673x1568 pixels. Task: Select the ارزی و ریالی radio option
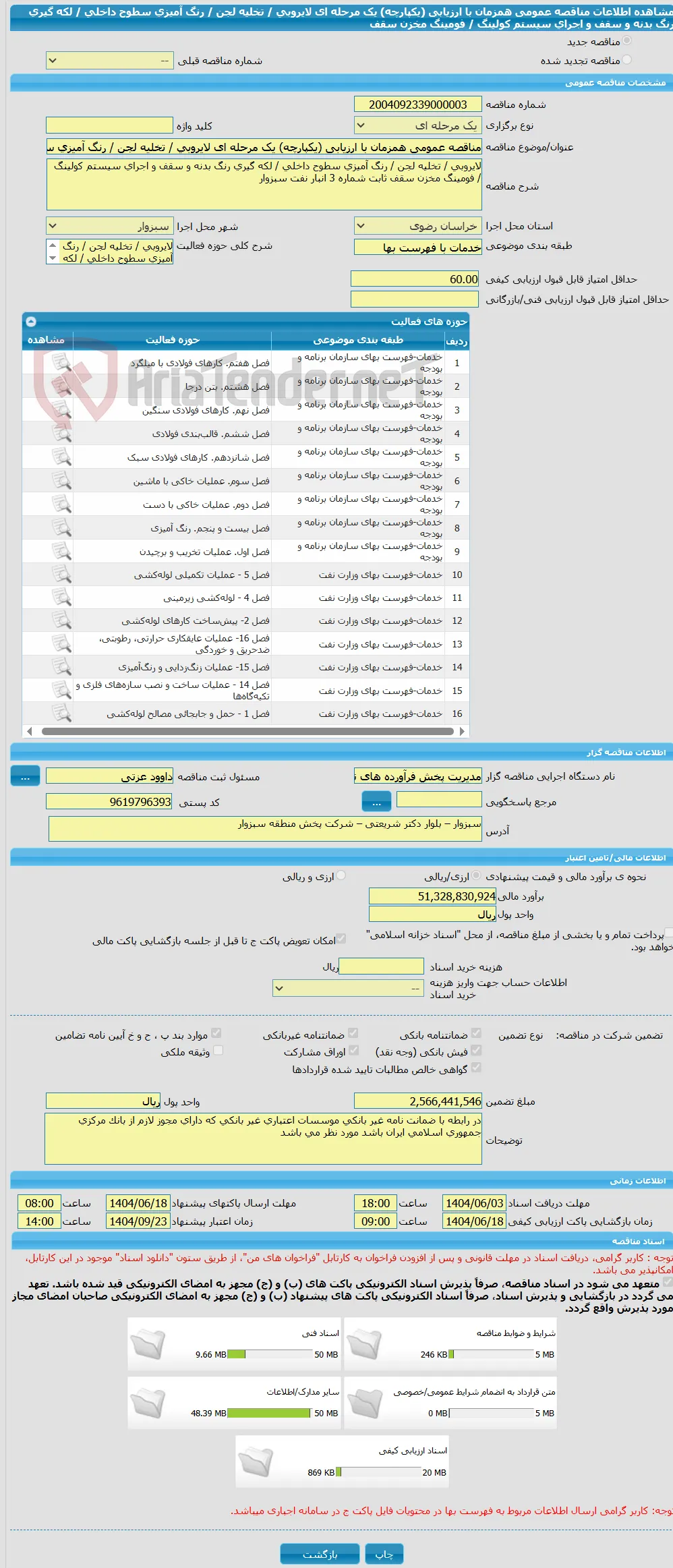[341, 876]
